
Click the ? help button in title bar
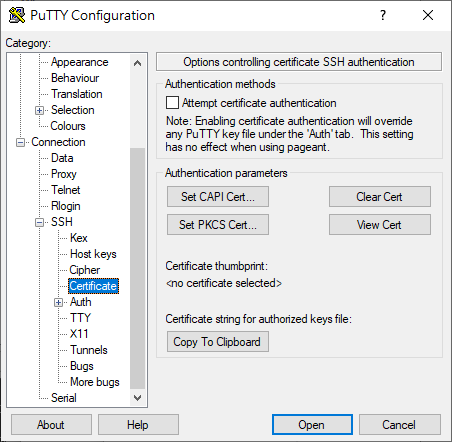[x=383, y=15]
